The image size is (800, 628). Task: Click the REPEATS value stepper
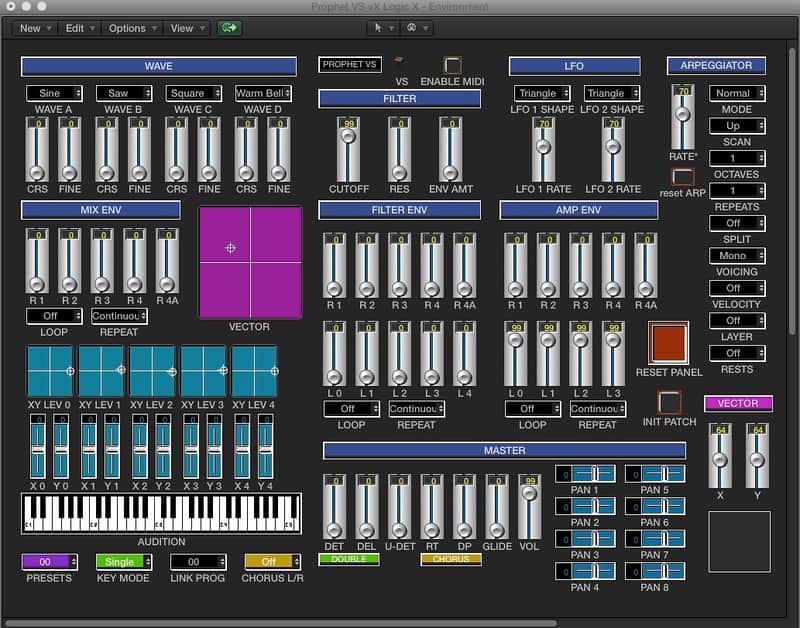click(x=737, y=191)
